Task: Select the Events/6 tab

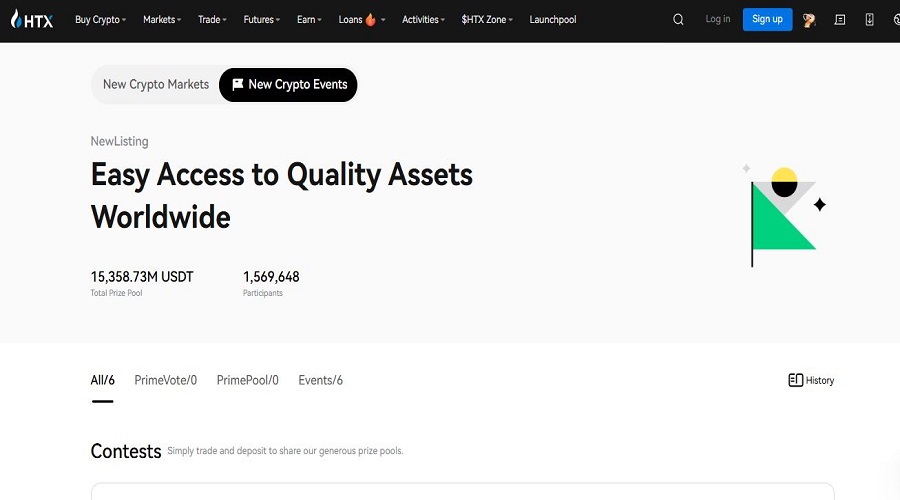Action: pos(320,380)
